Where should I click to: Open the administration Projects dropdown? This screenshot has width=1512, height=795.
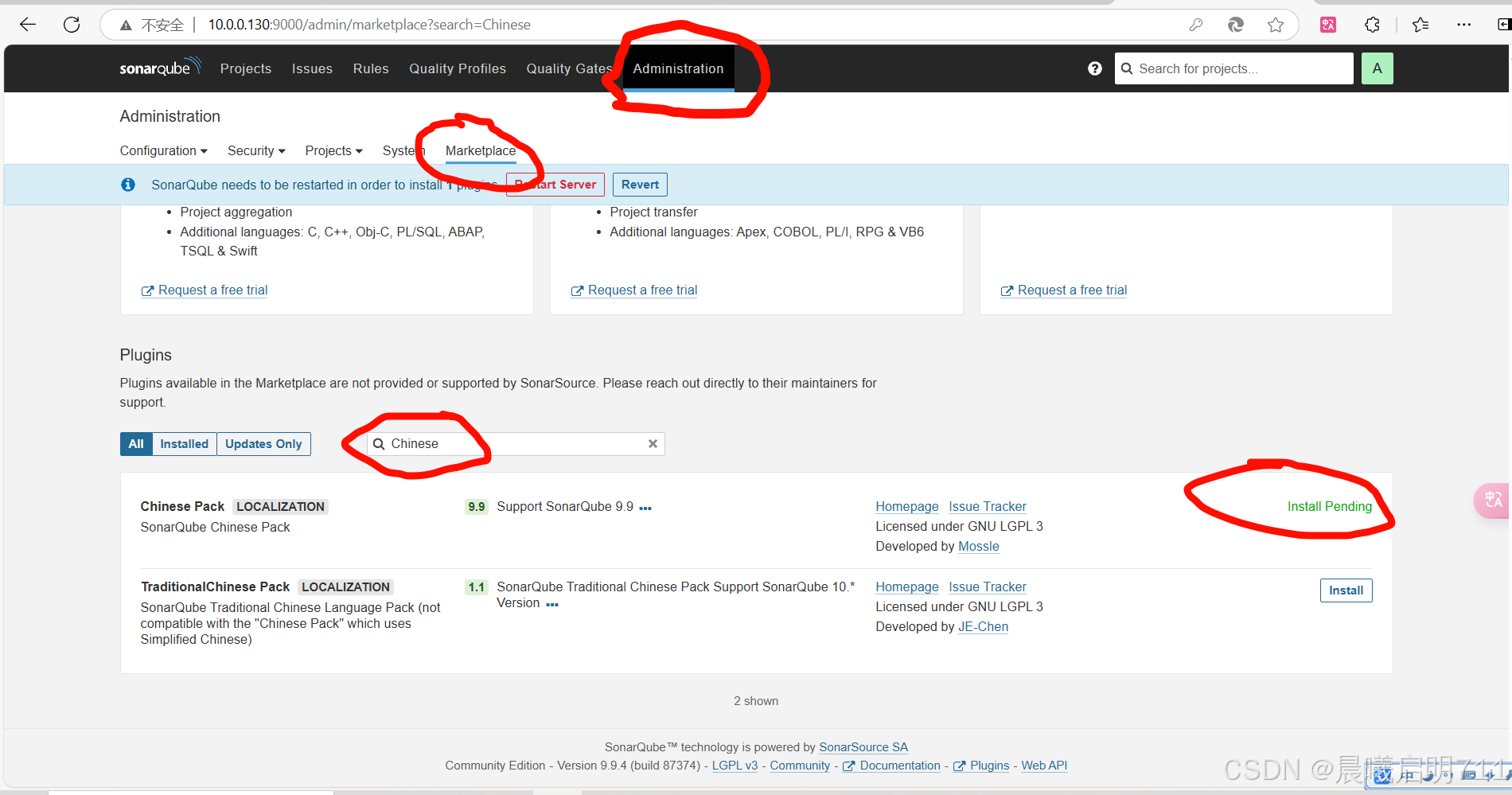pos(333,150)
